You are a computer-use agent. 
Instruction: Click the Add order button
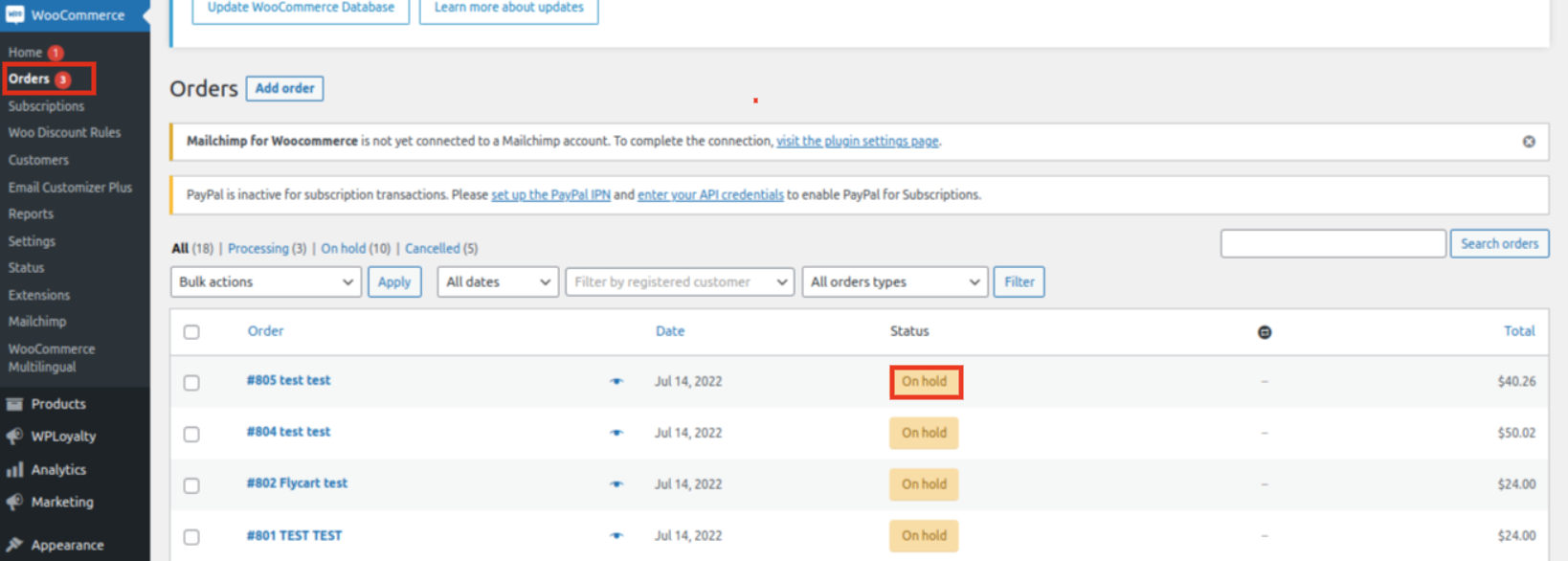[x=284, y=88]
